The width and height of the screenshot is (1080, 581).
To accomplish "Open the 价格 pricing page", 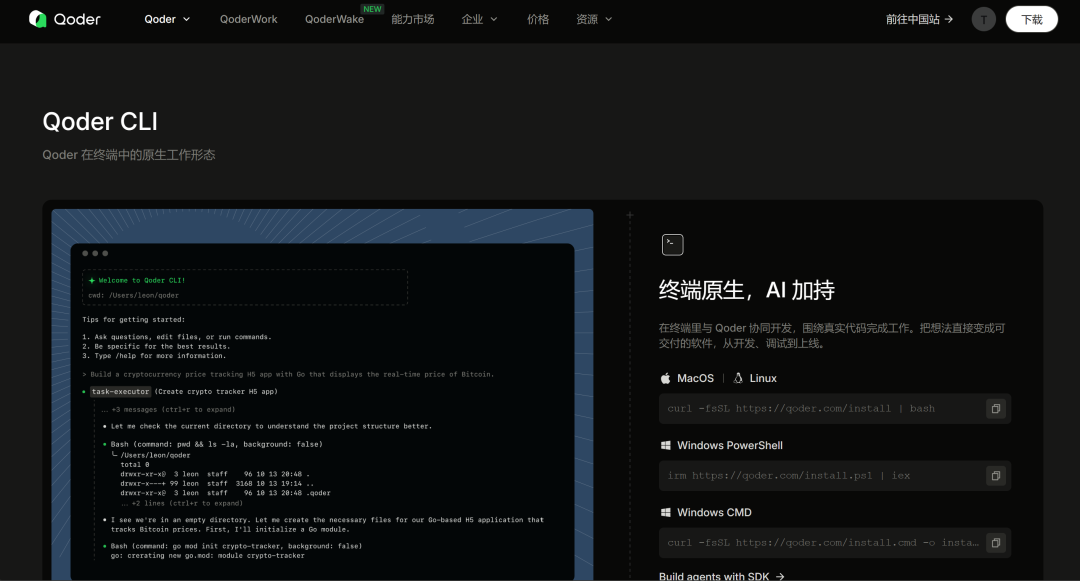I will 538,19.
